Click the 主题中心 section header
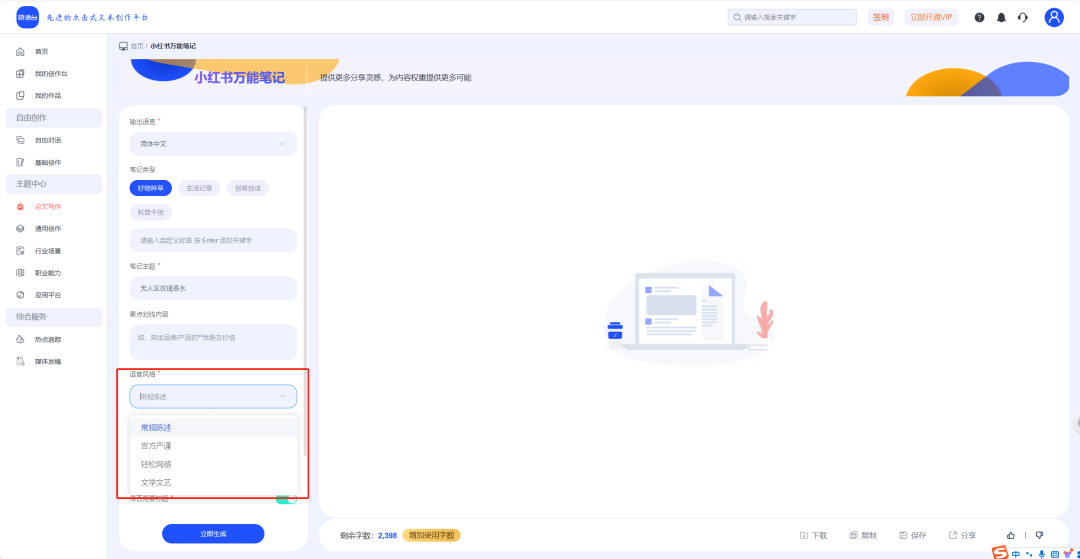This screenshot has height=559, width=1080. [54, 184]
